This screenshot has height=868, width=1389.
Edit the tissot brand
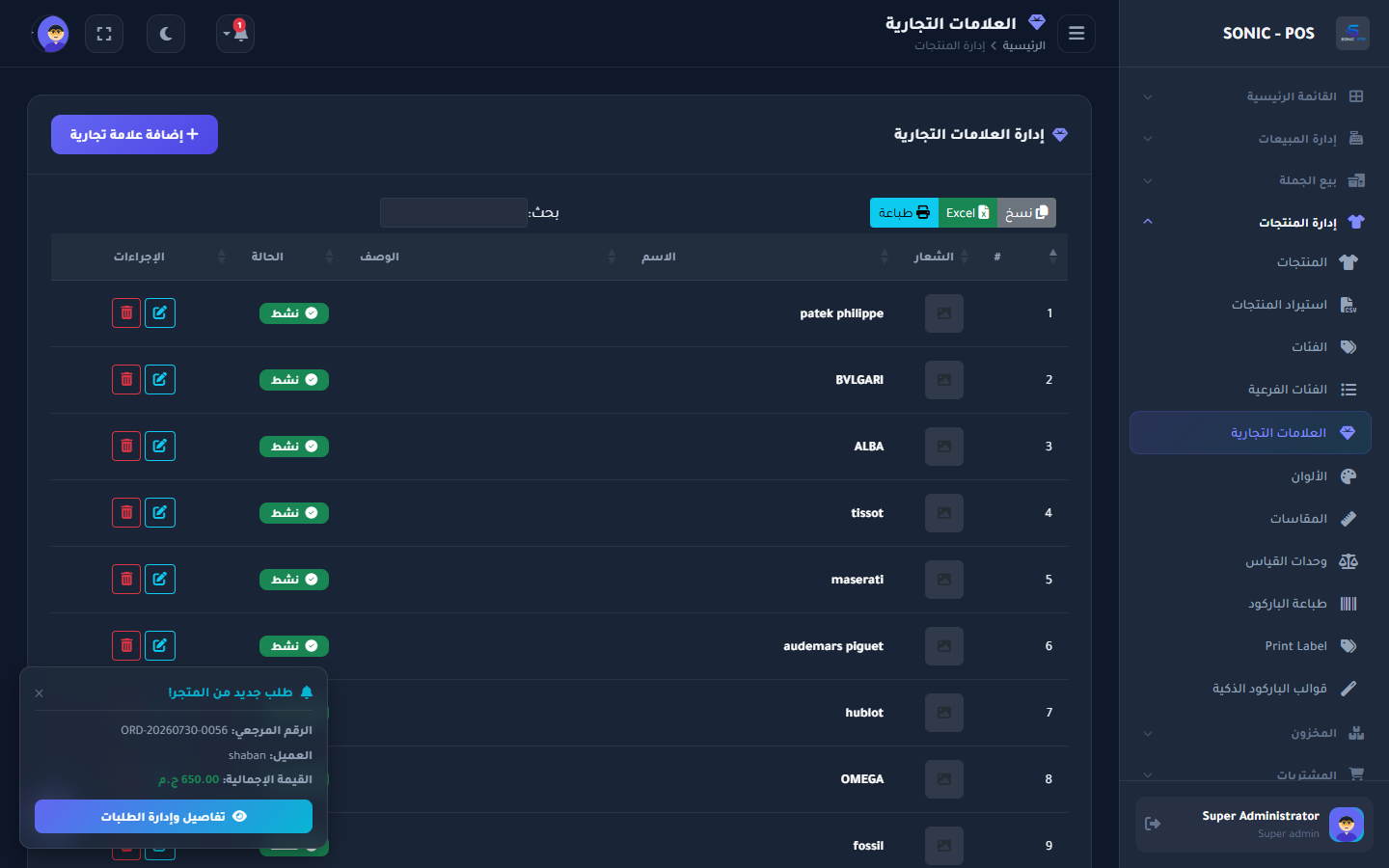click(x=160, y=513)
